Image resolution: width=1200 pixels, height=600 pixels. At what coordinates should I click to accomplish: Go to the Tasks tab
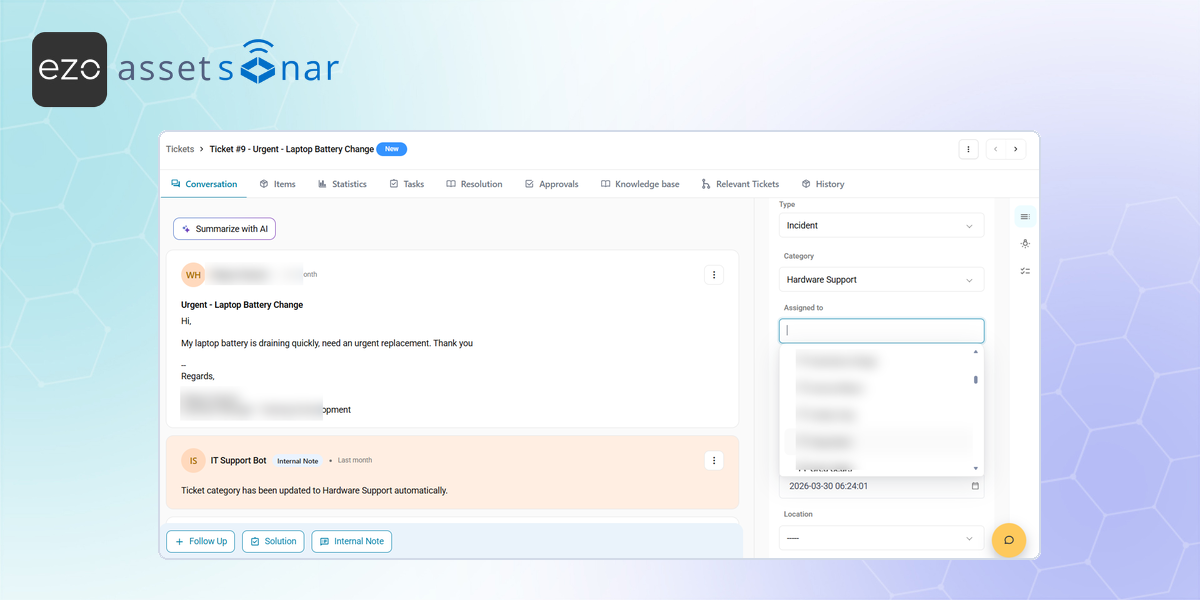point(406,184)
